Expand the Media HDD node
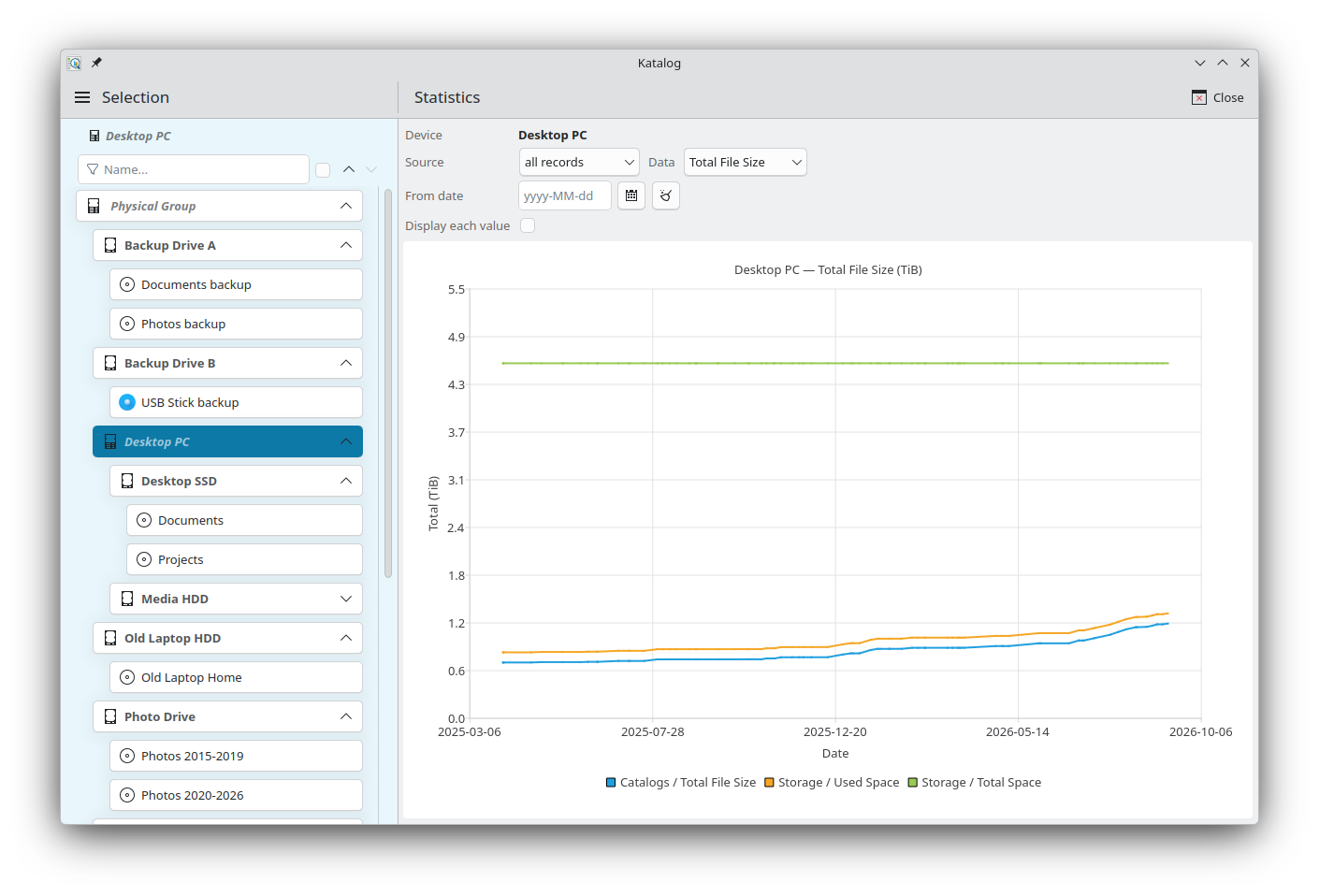 coord(346,599)
